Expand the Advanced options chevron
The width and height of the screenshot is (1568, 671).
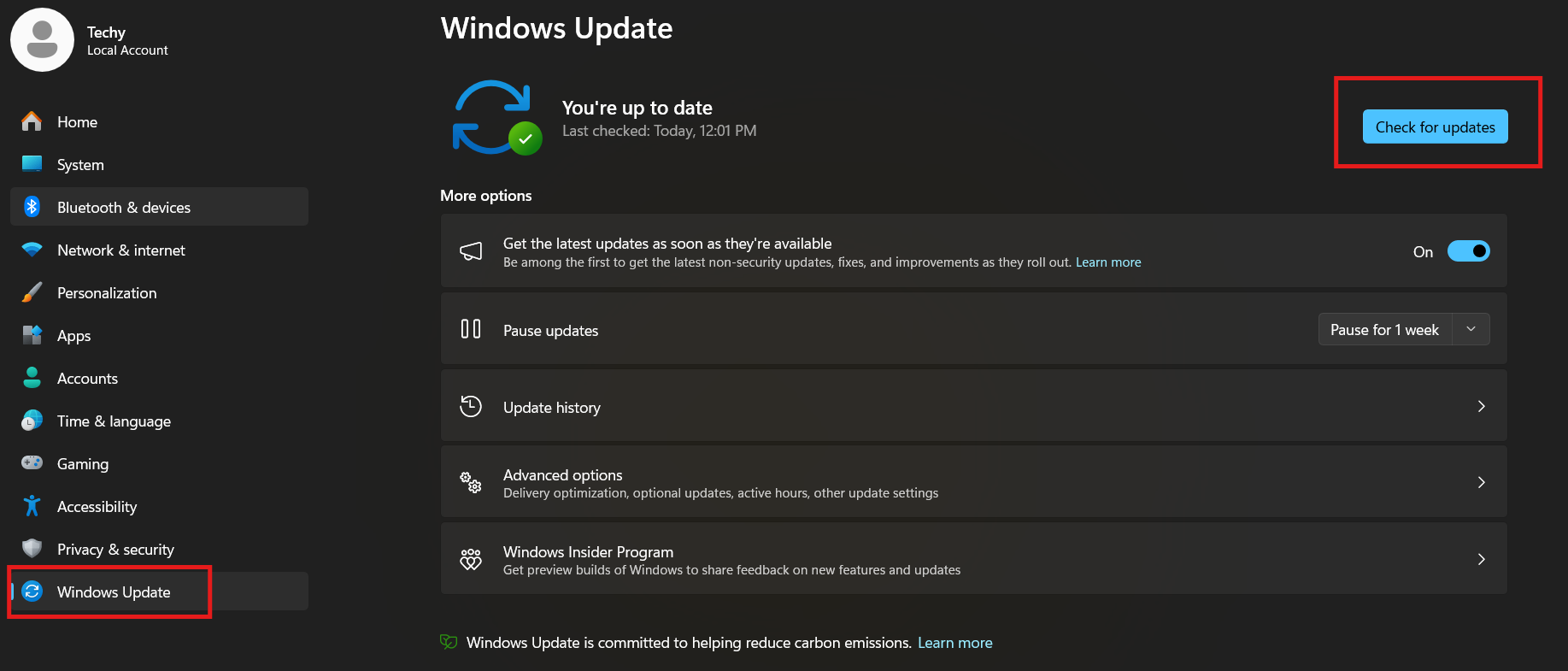point(1481,482)
